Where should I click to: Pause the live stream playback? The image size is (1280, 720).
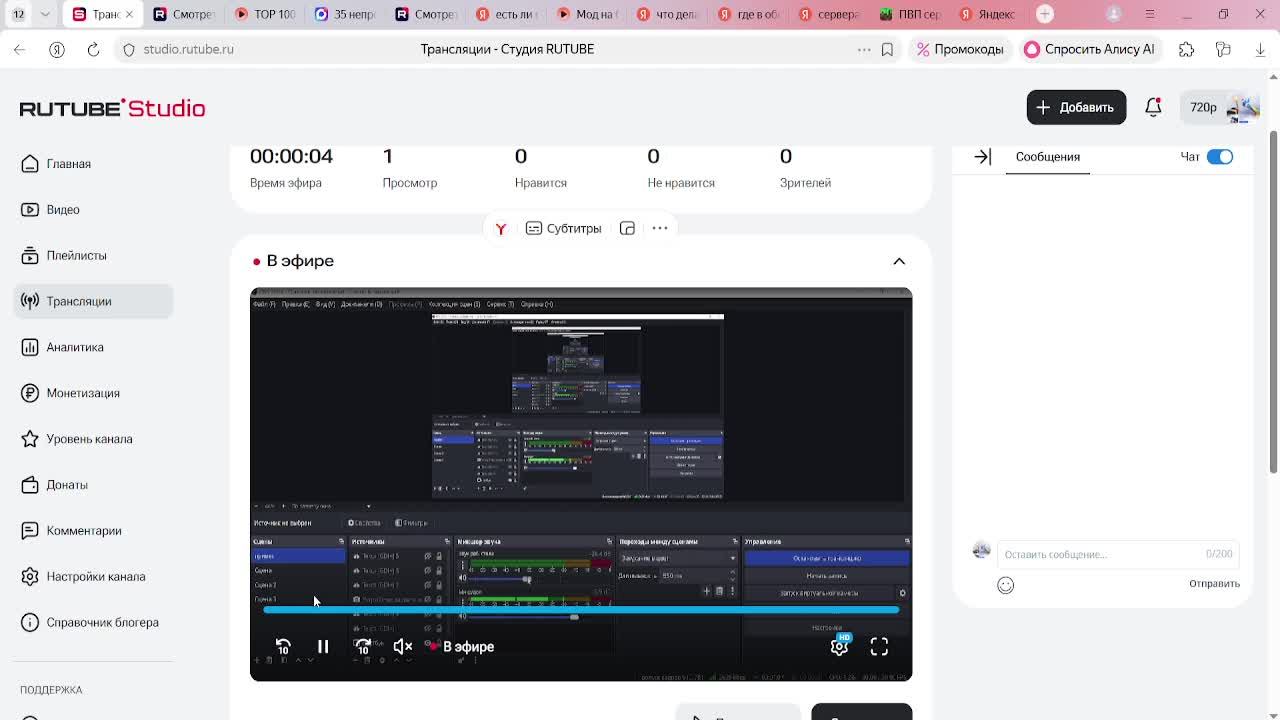[323, 647]
